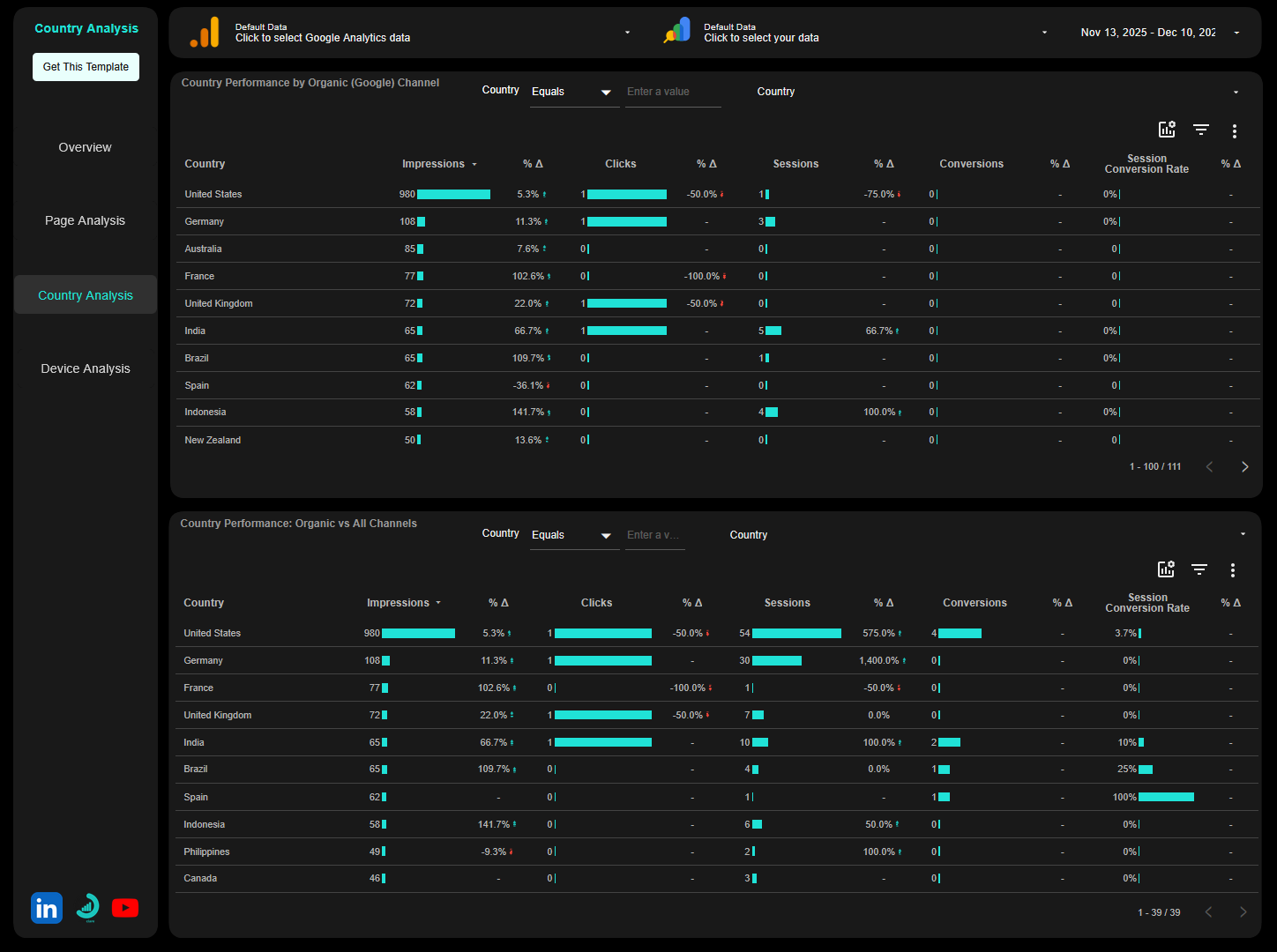Switch to the Device Analysis page
The height and width of the screenshot is (952, 1277).
[x=85, y=368]
